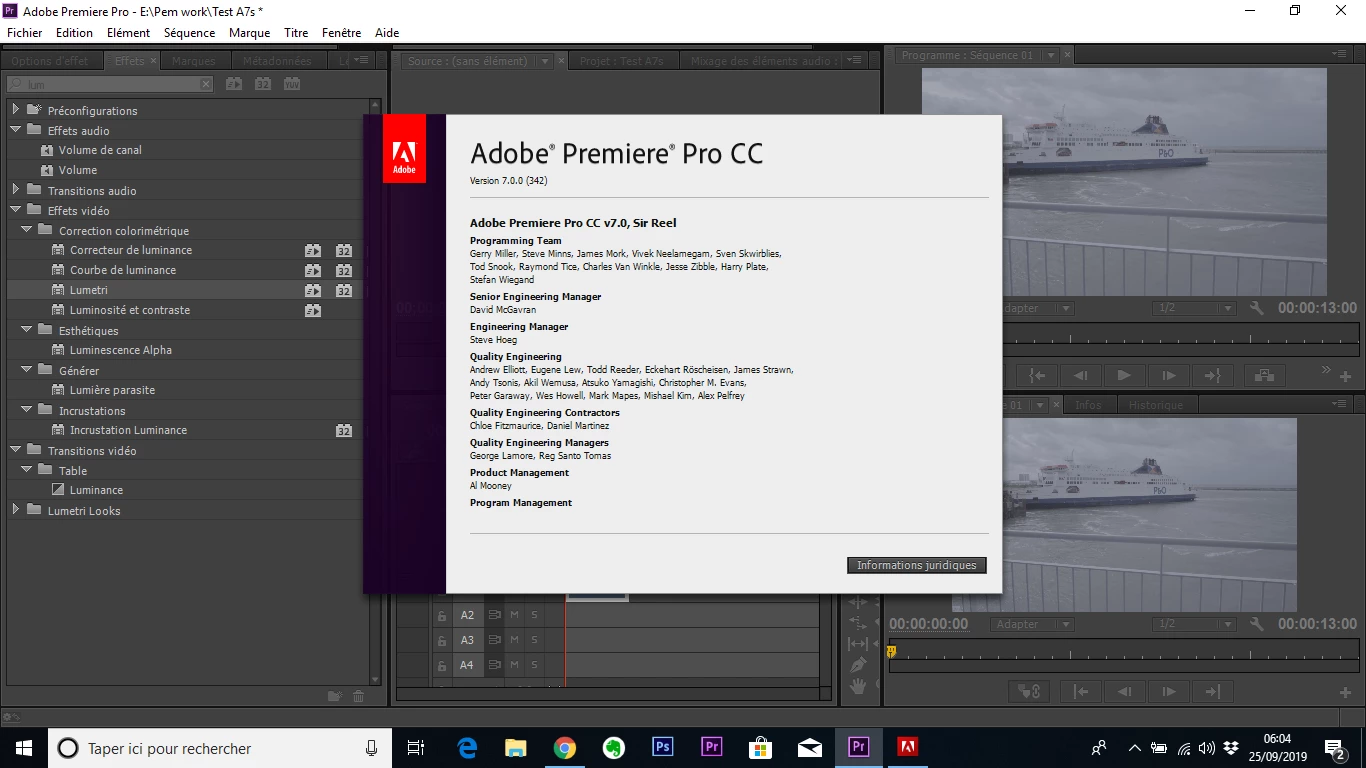Toggle the YUV effects filter icon
The image size is (1366, 768).
pyautogui.click(x=292, y=85)
